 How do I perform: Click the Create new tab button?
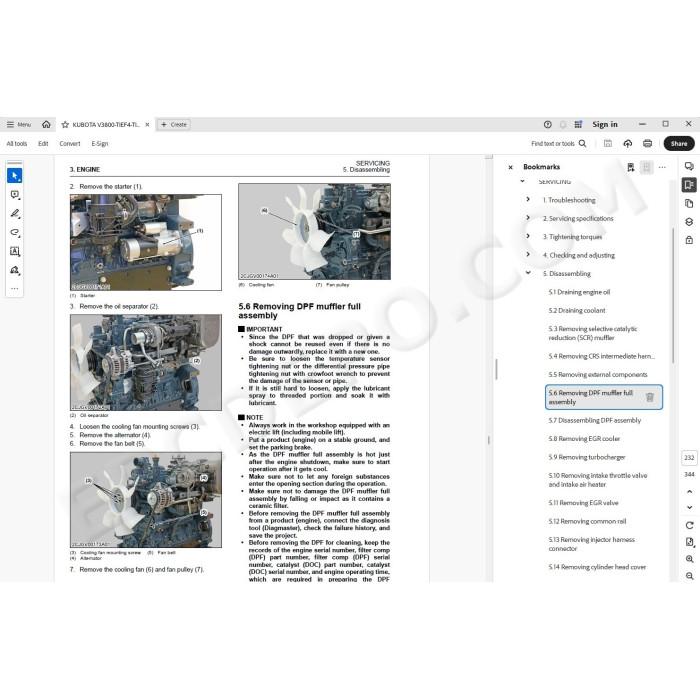(x=173, y=125)
